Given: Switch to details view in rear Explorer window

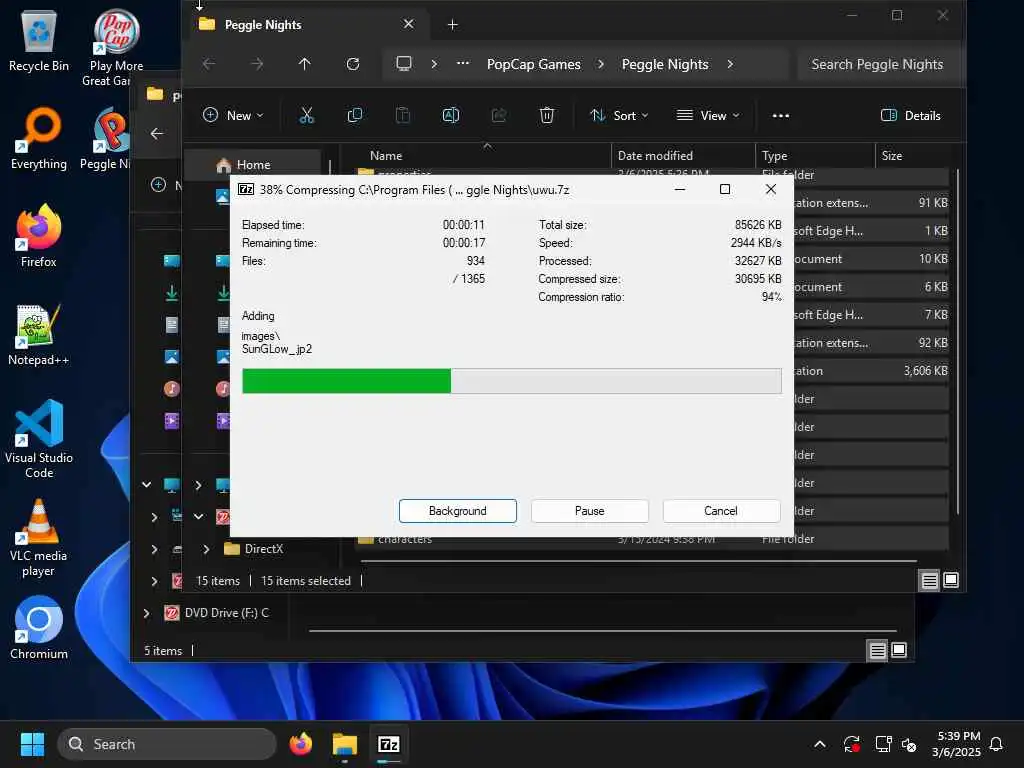Looking at the screenshot, I should coord(877,650).
